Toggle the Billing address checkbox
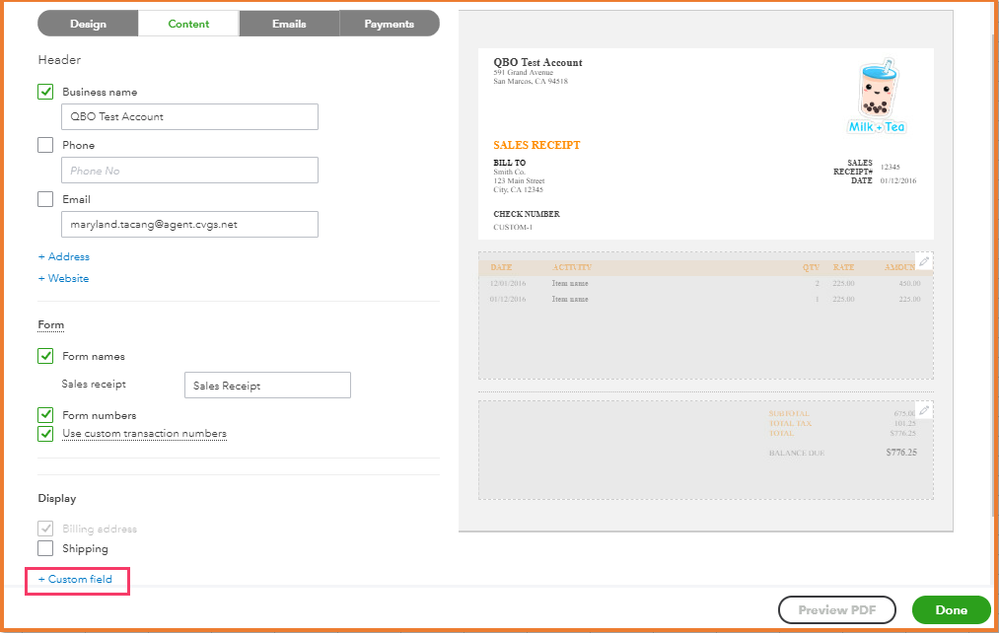This screenshot has width=999, height=633. coord(45,529)
